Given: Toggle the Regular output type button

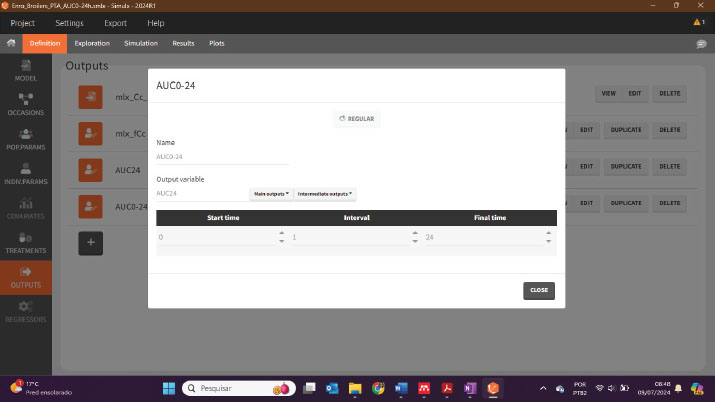Looking at the screenshot, I should 357,118.
